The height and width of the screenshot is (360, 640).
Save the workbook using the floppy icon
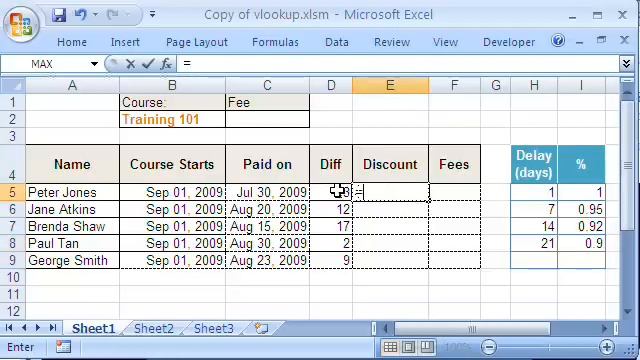tap(59, 15)
